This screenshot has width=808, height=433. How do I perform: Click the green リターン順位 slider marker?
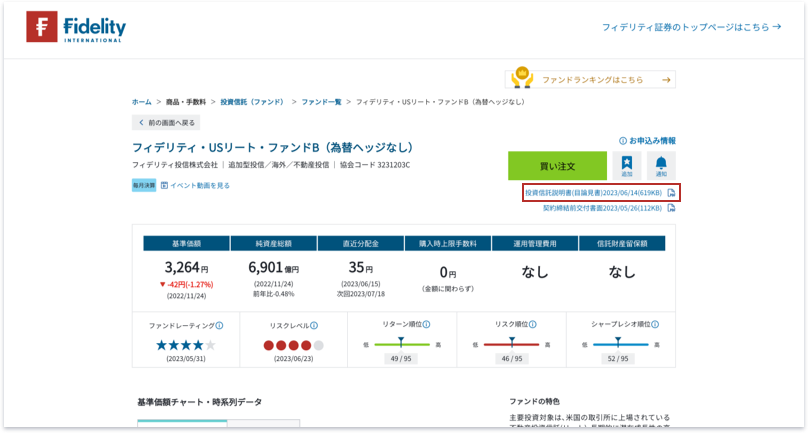click(x=401, y=342)
